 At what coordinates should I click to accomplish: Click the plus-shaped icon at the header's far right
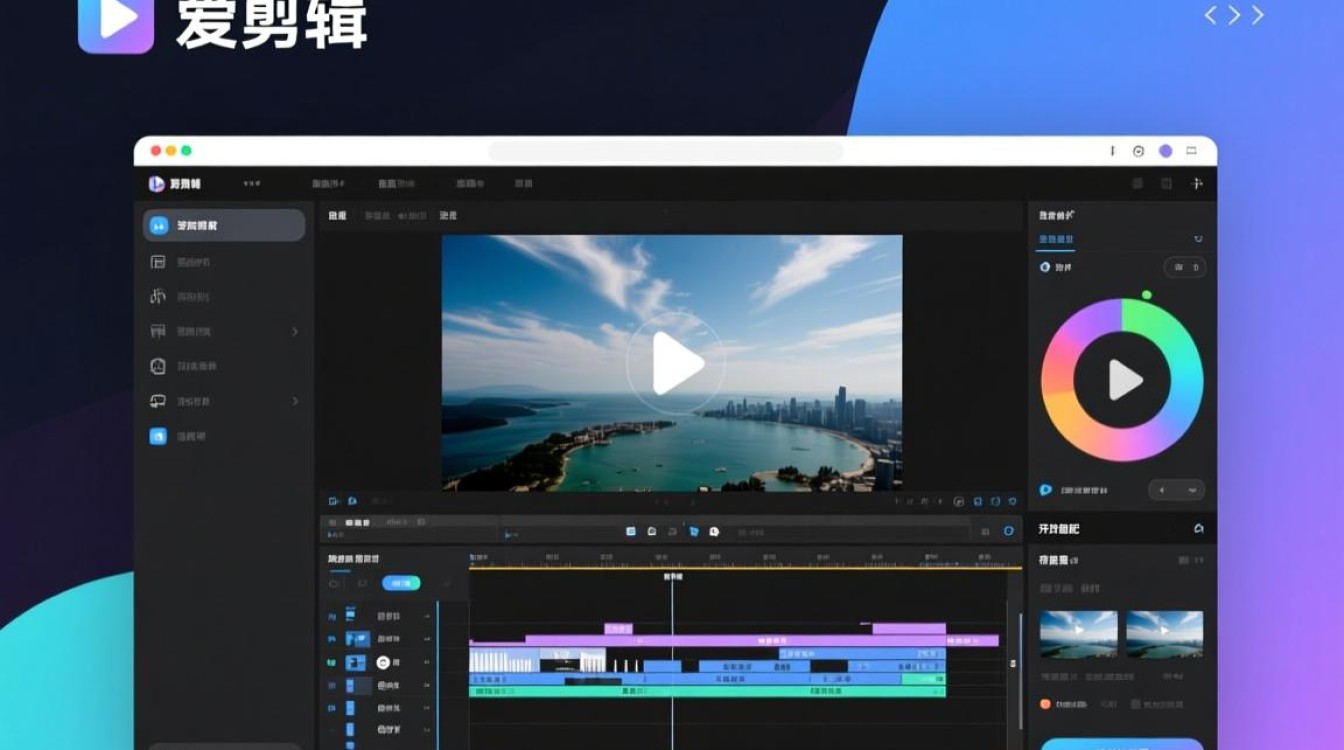click(x=1196, y=184)
